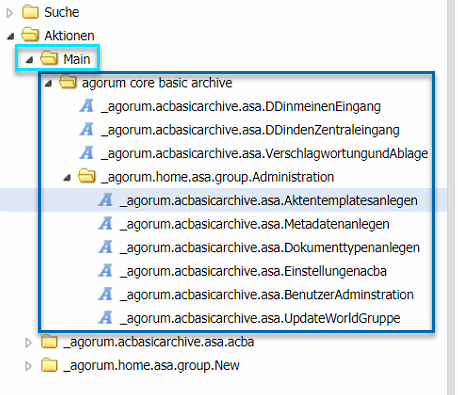The image size is (458, 395).
Task: Select the Suche tree entry
Action: (x=62, y=12)
